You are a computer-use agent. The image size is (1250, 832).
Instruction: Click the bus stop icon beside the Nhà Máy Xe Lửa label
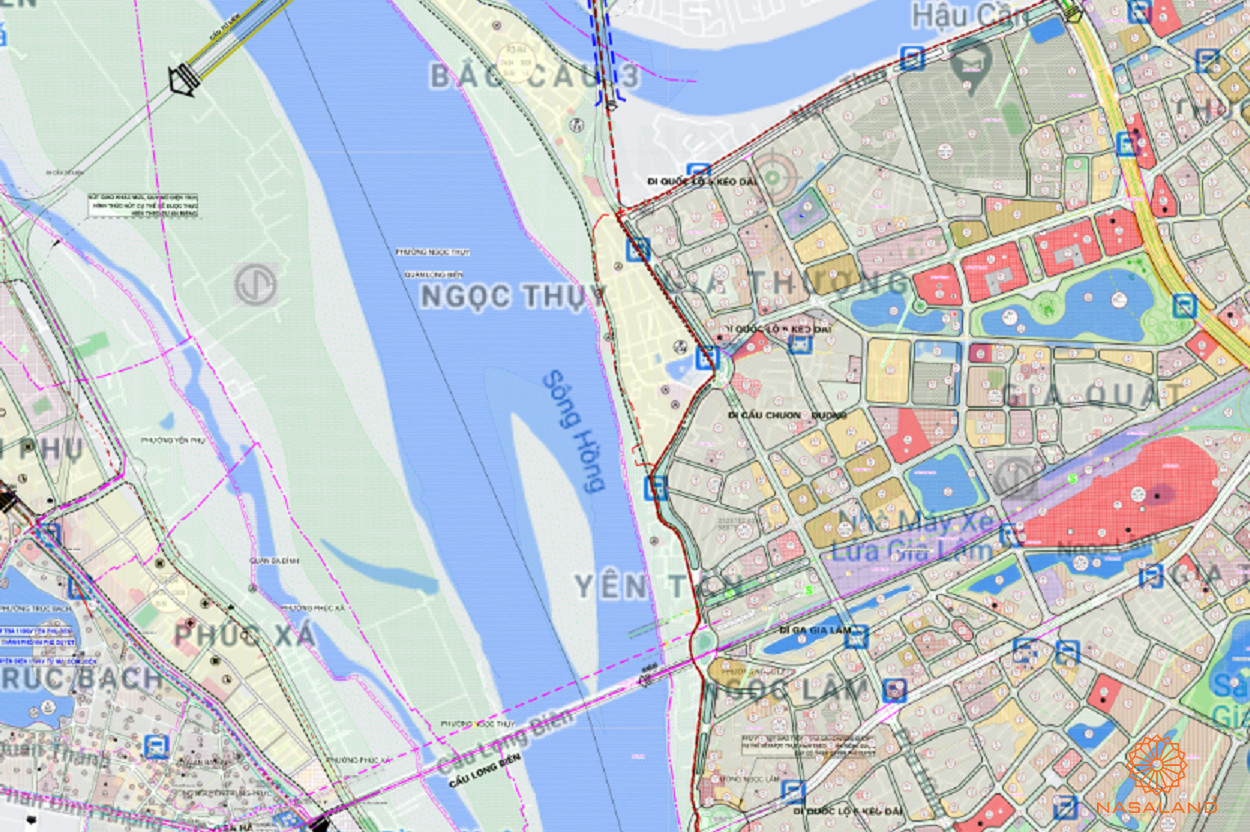coord(1011,534)
